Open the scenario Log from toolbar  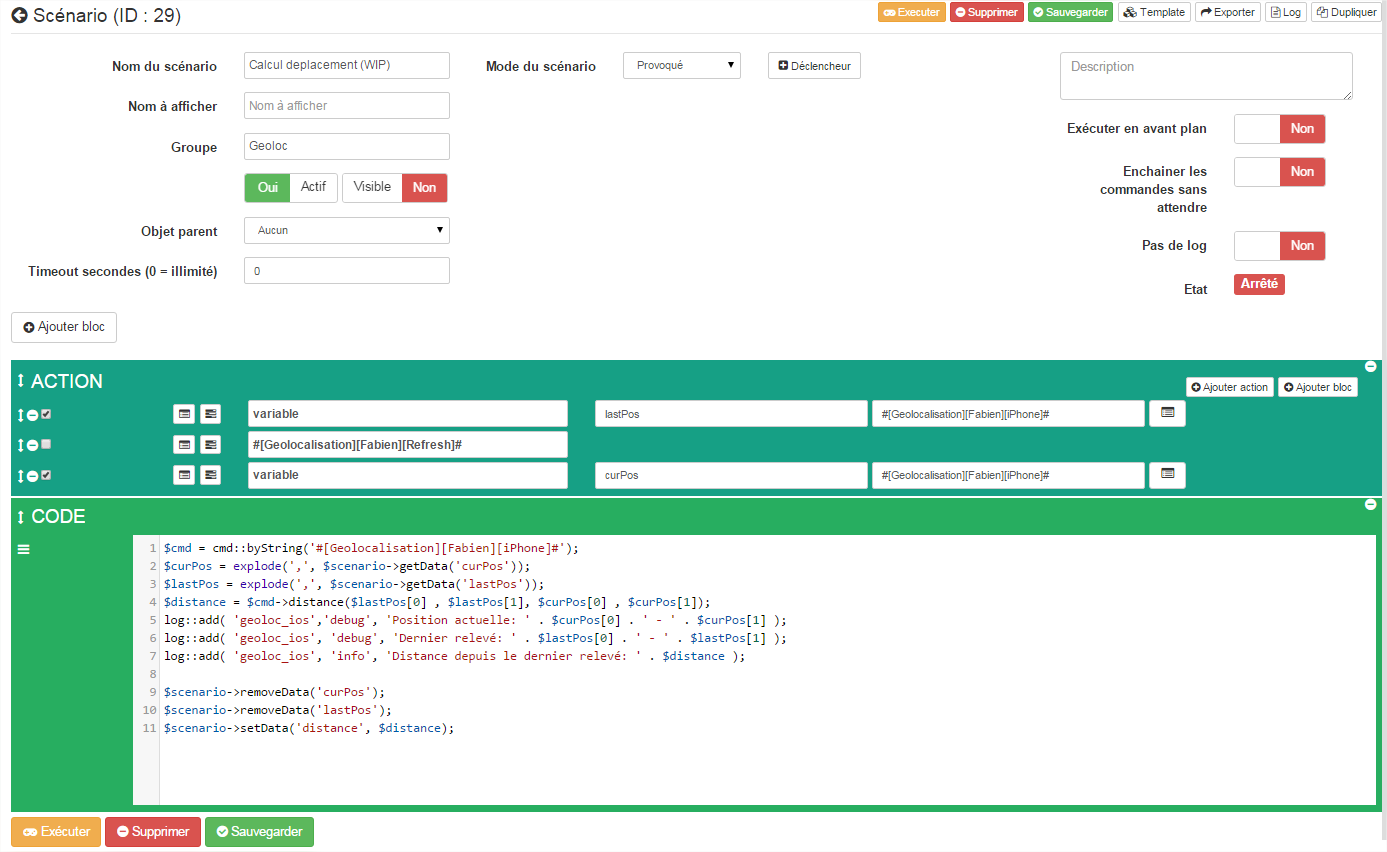pyautogui.click(x=1285, y=13)
